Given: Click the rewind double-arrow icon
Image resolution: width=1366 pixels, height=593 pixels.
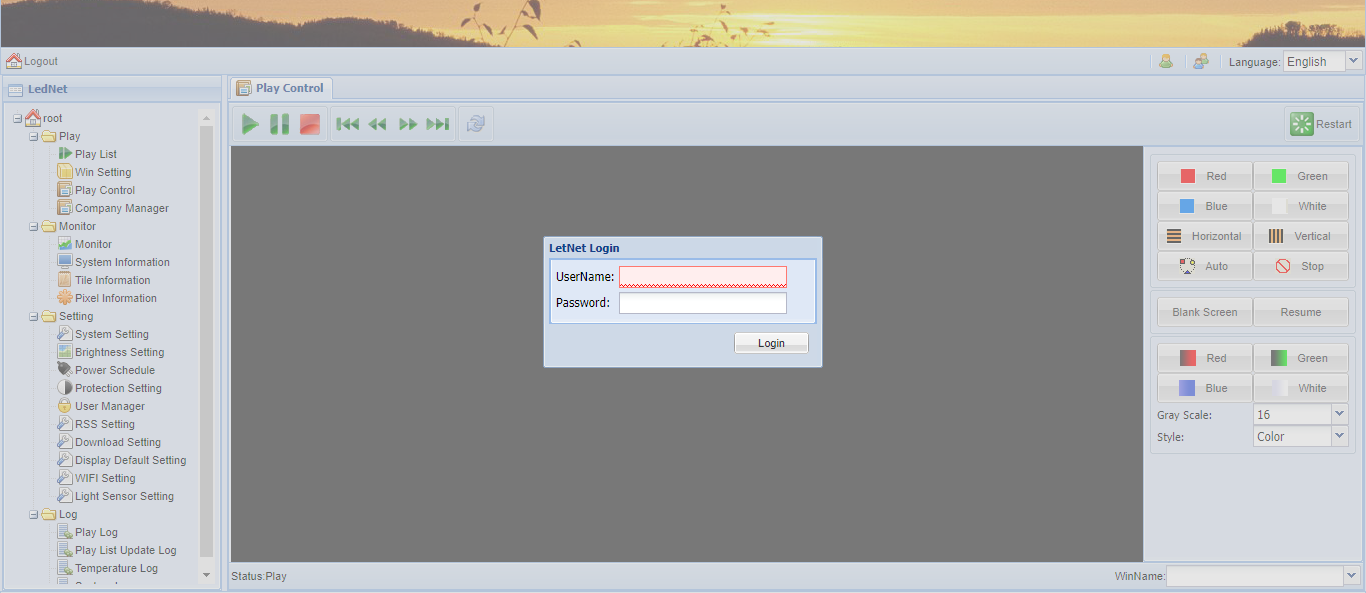Looking at the screenshot, I should 377,124.
